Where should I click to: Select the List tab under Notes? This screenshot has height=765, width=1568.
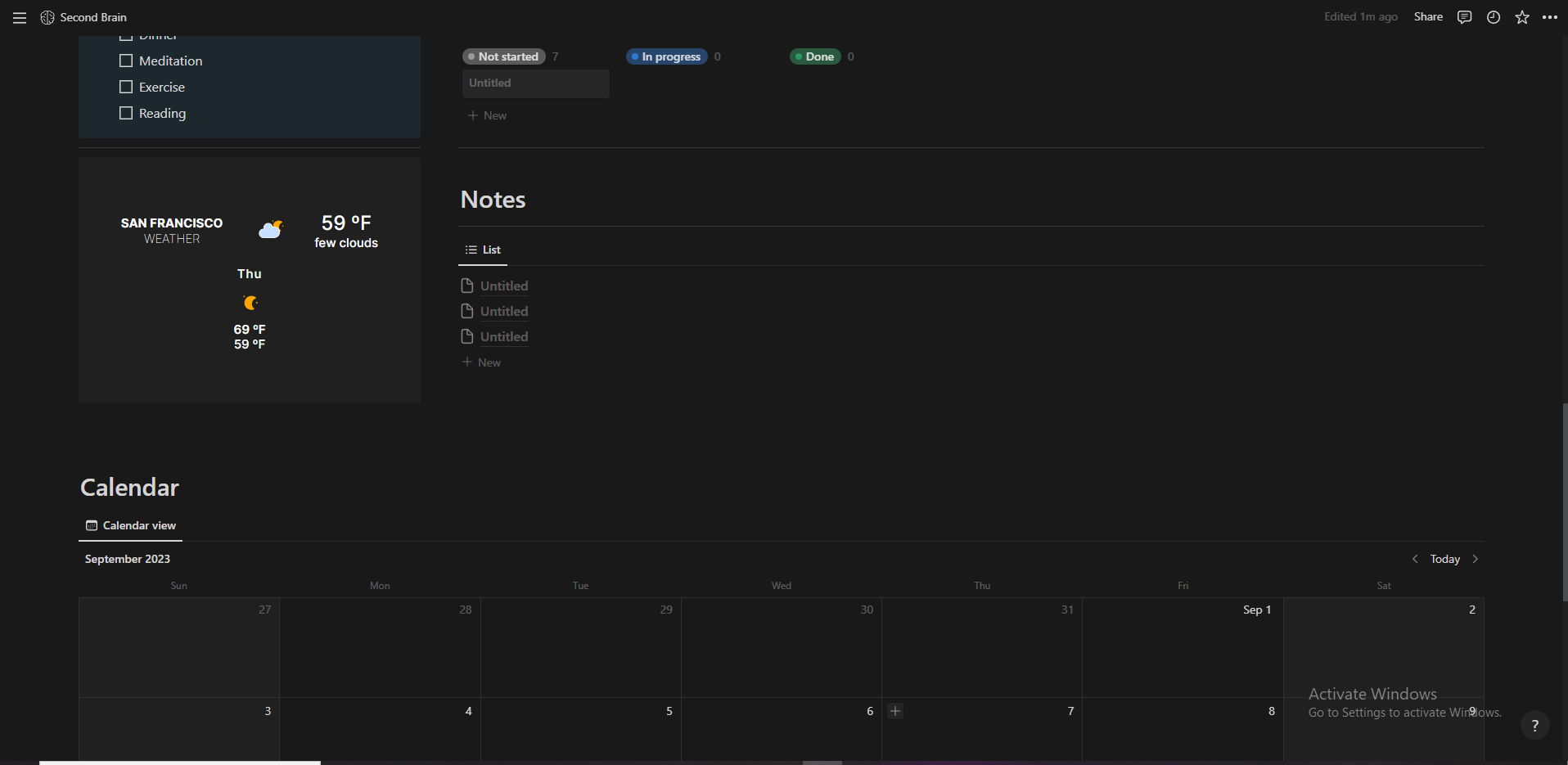pos(483,250)
